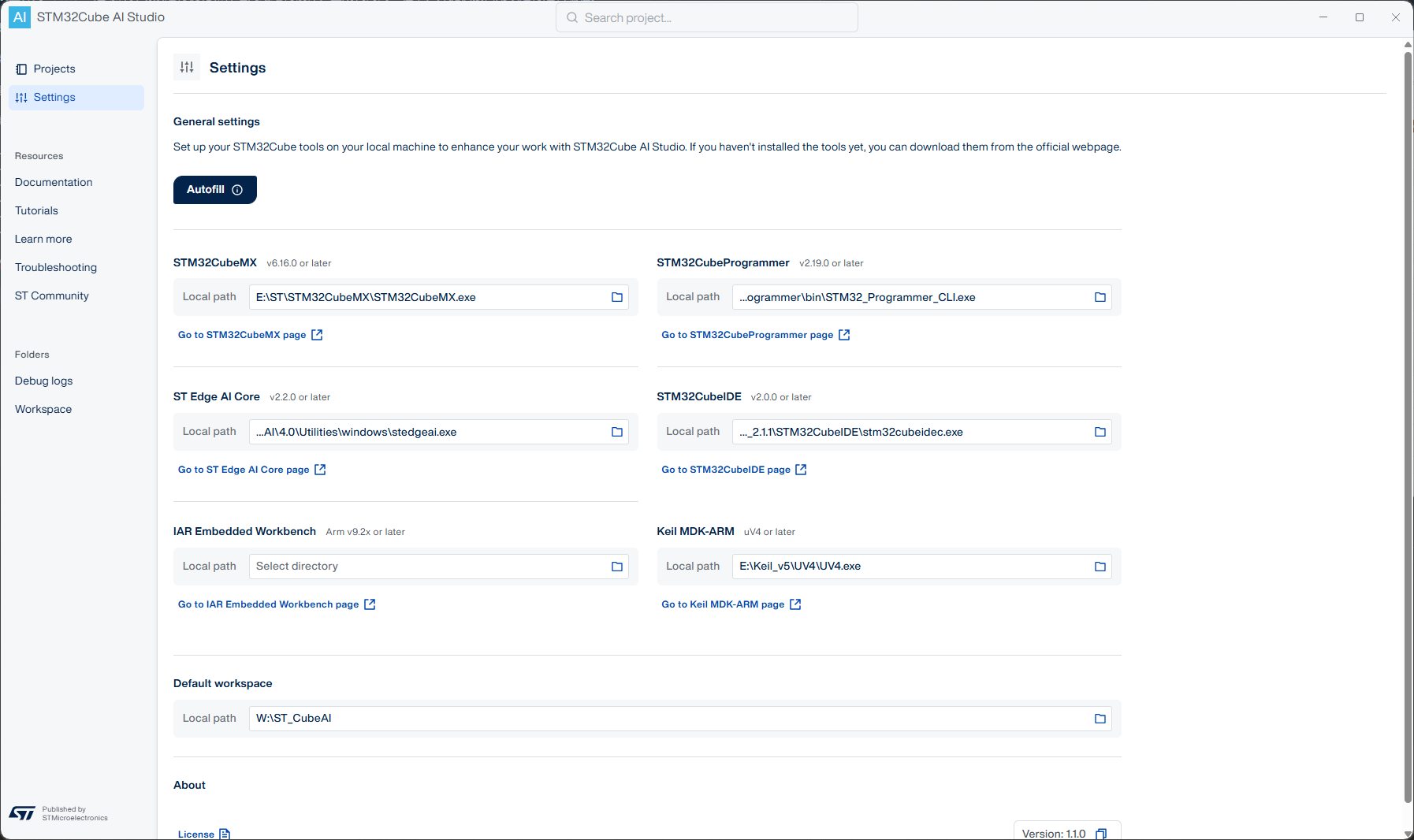Open the Workspace folder from the sidebar
This screenshot has height=840, width=1414.
point(43,410)
